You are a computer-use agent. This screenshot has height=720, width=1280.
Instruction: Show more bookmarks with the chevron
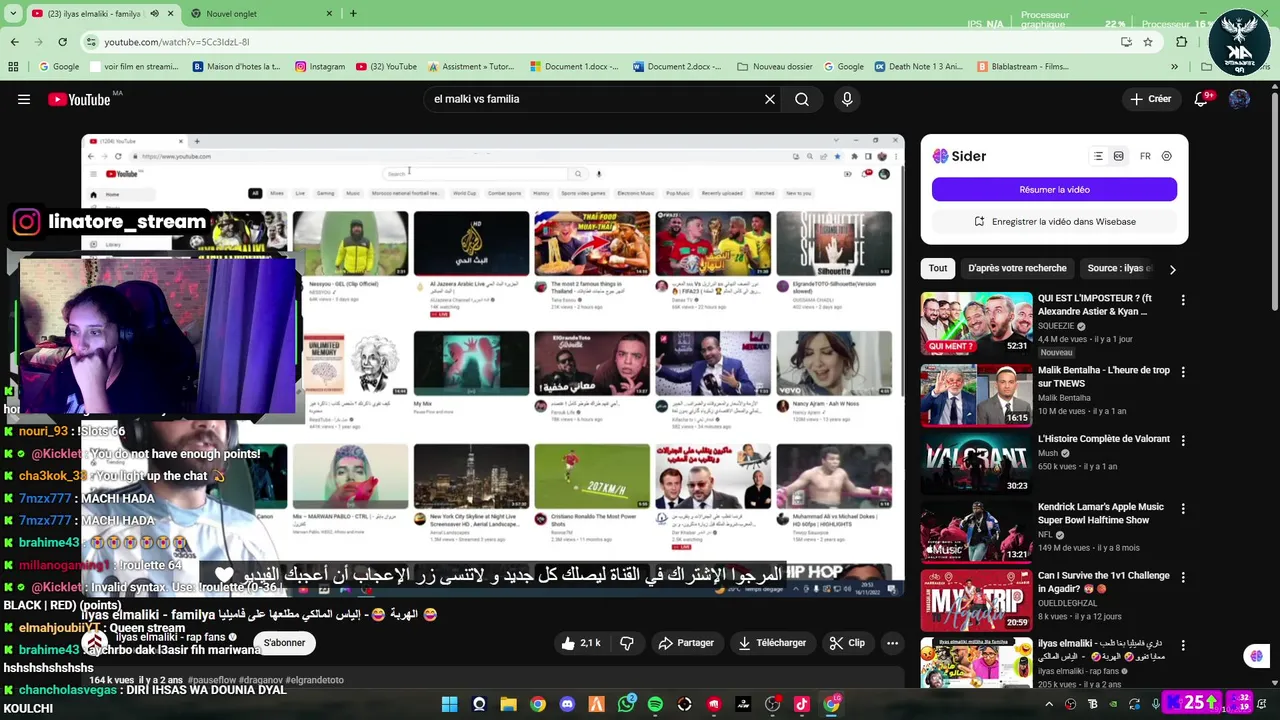coord(1174,67)
